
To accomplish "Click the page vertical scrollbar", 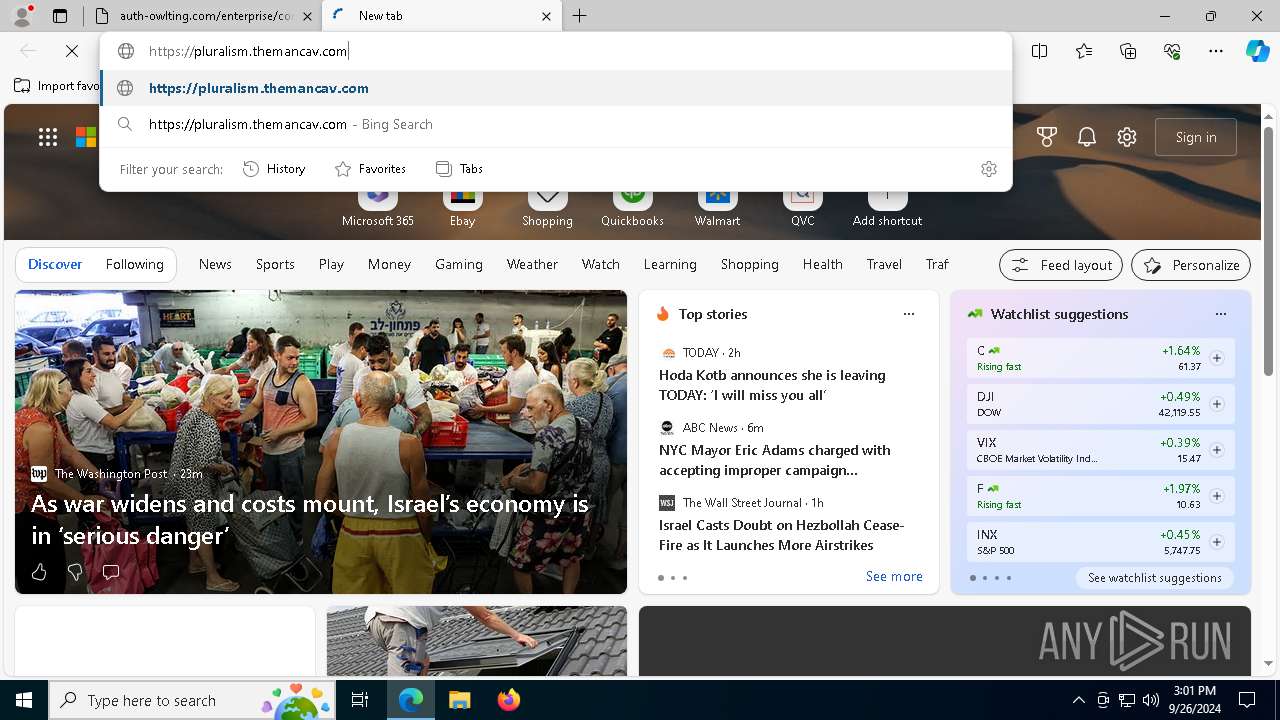I will 1268,250.
